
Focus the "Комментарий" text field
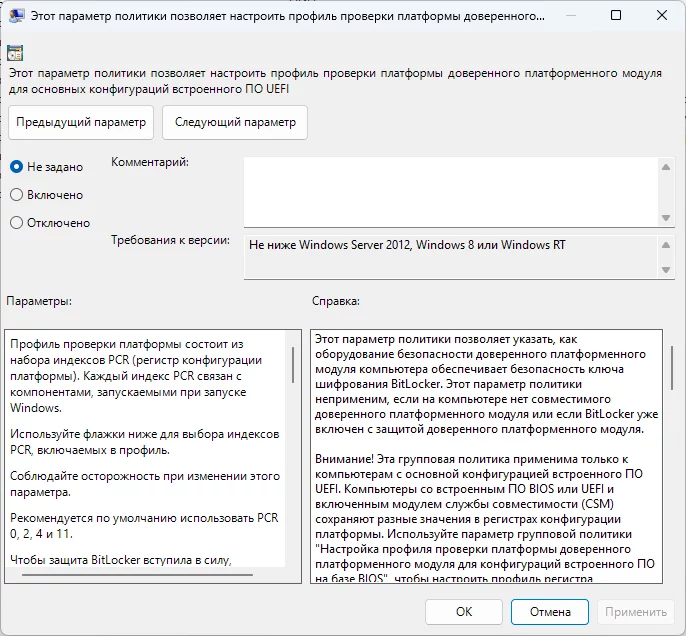[450, 191]
